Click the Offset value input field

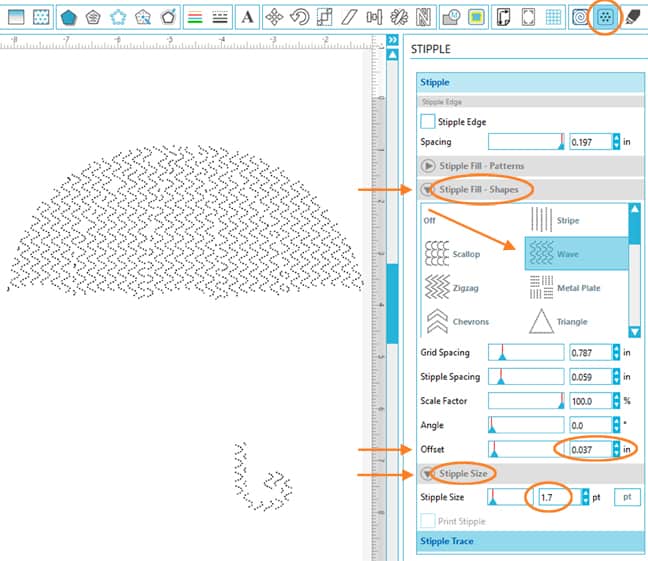pyautogui.click(x=588, y=450)
